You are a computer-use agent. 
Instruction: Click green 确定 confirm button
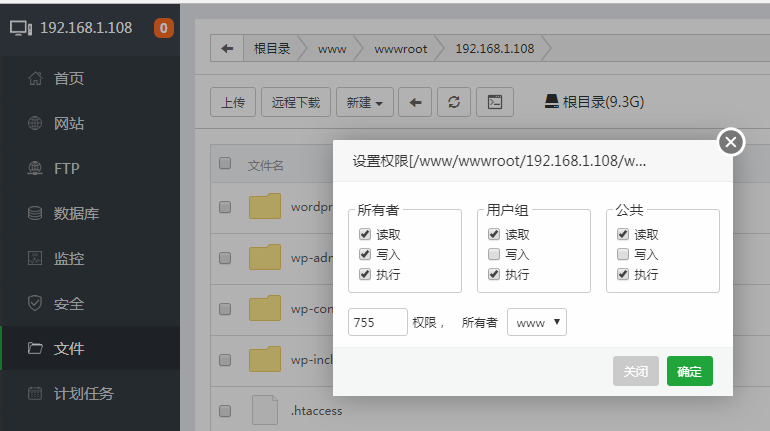point(689,371)
